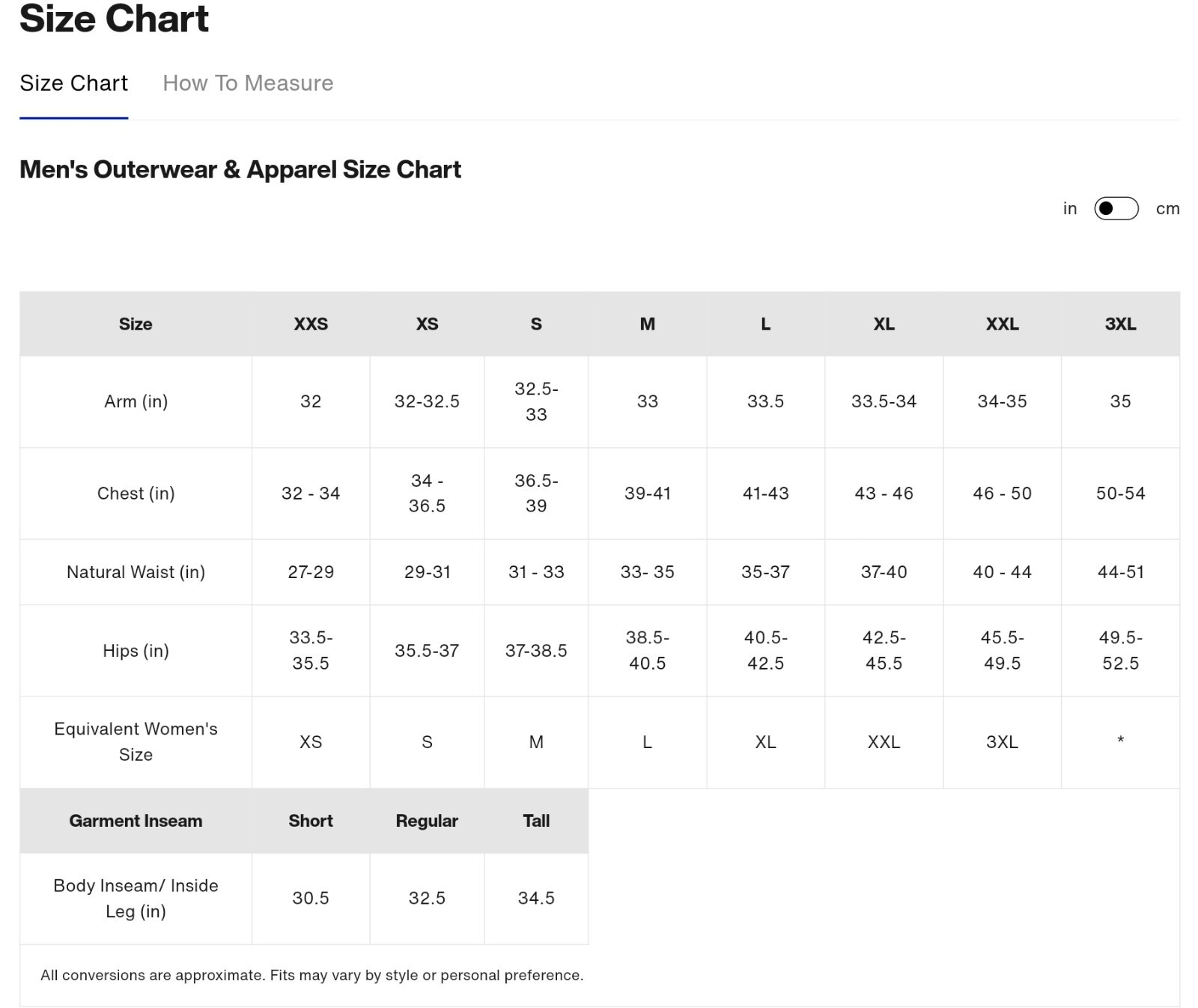Click the hips value '49.5-52.5'
1198x1008 pixels.
pyautogui.click(x=1120, y=651)
